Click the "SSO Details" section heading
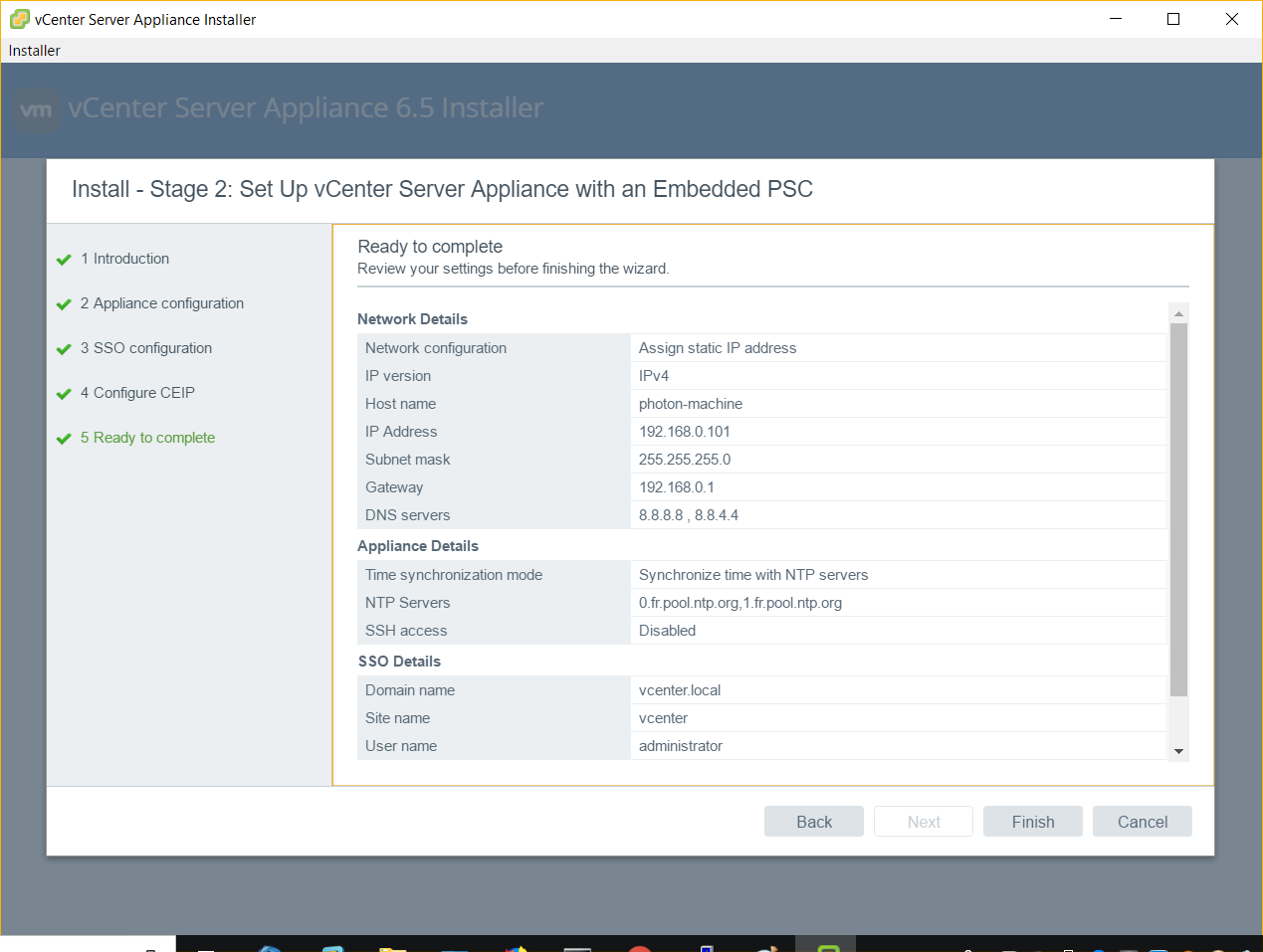Screen dimensions: 1263x952 click(399, 662)
